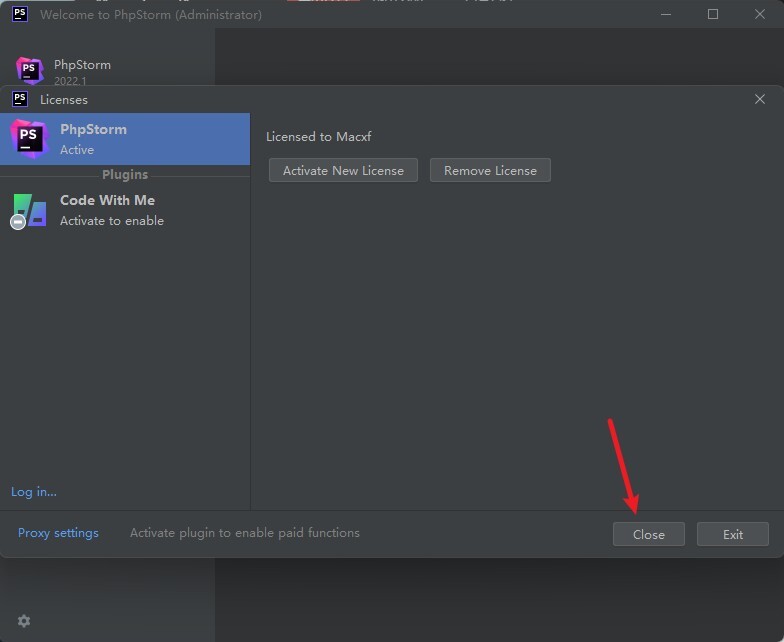The height and width of the screenshot is (642, 784).
Task: Click the PhpStorm logo in license list
Action: (30, 138)
